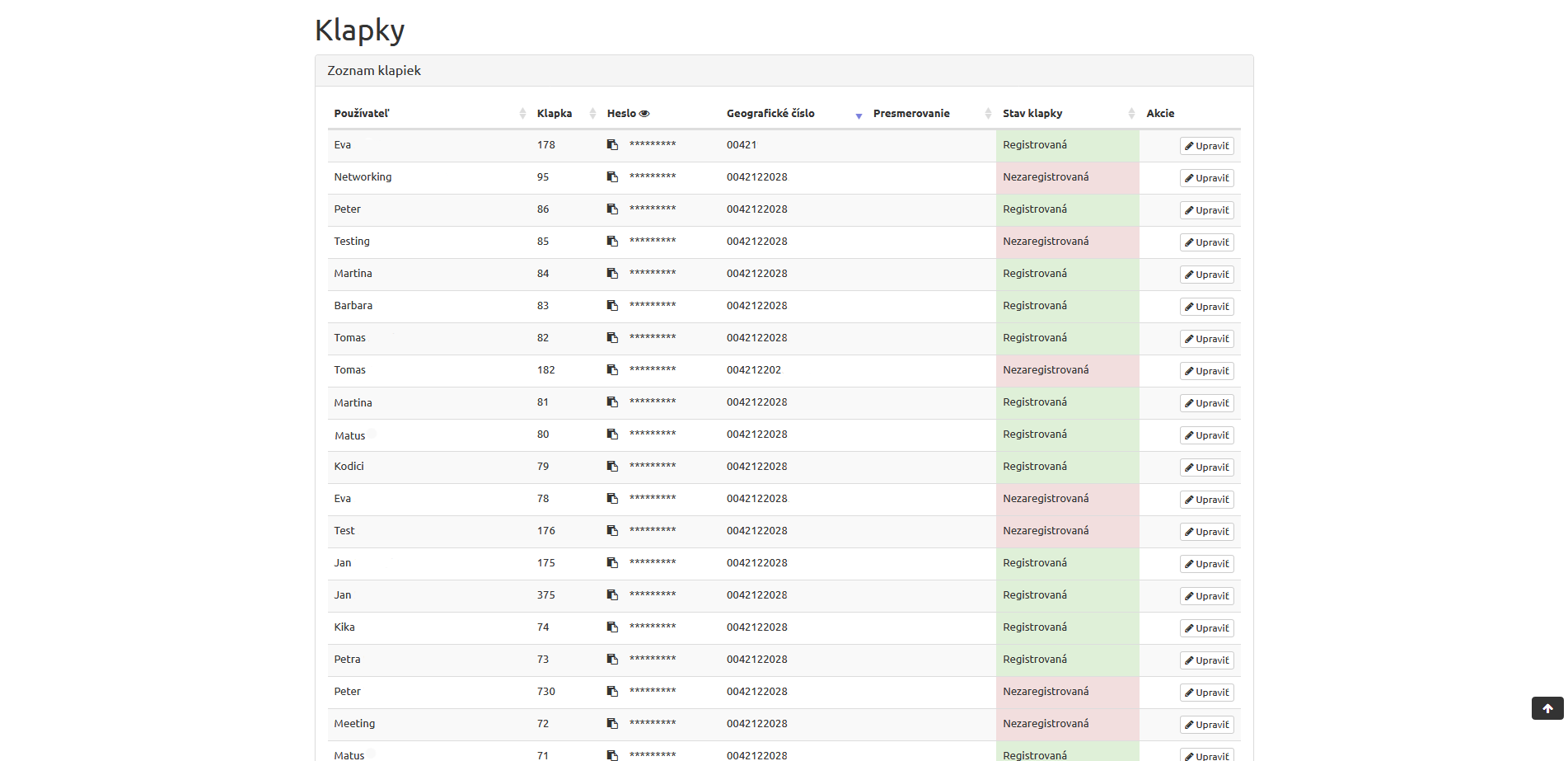Click Upraviť for Matus extension 80
Viewport: 1568px width, 761px height.
pyautogui.click(x=1207, y=435)
